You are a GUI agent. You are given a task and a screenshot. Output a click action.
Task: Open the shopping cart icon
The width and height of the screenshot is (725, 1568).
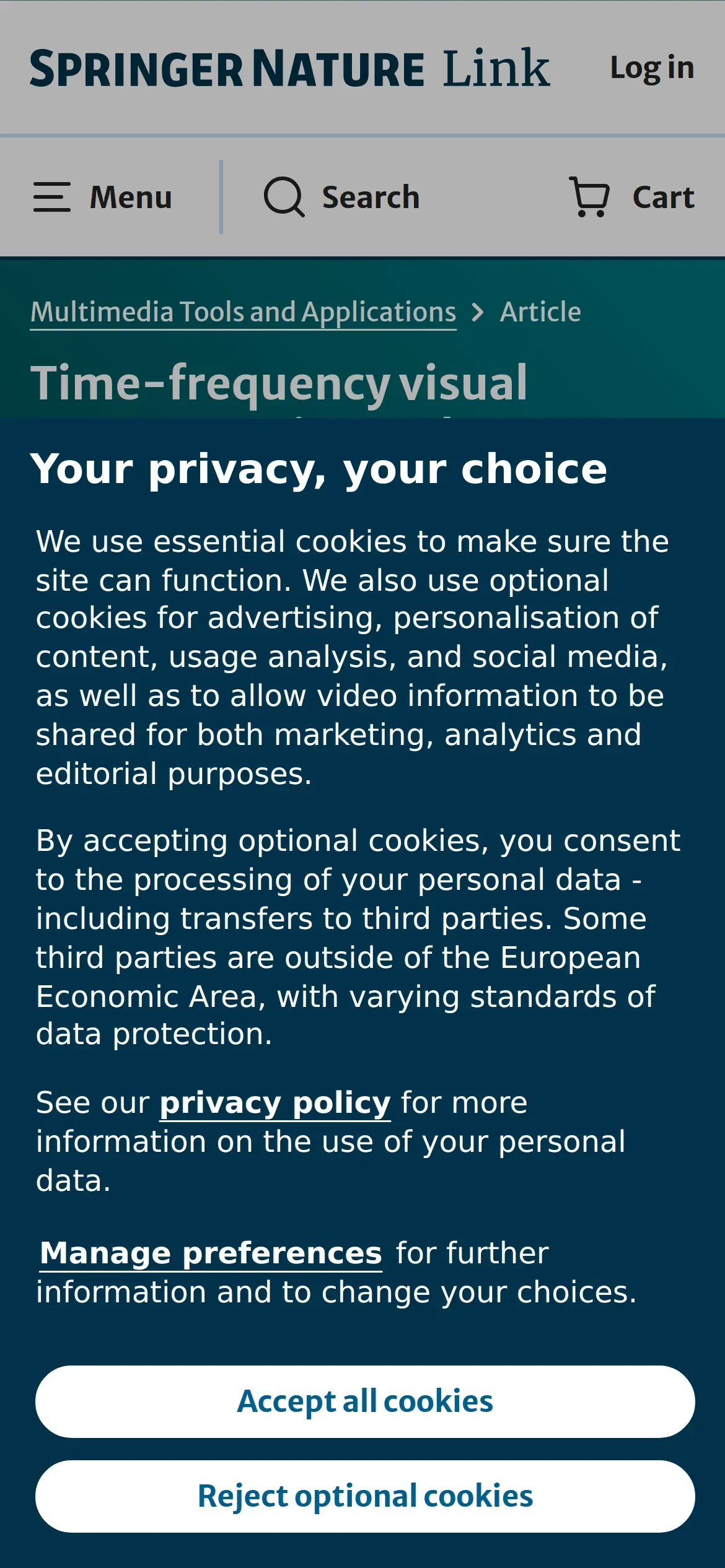coord(589,197)
